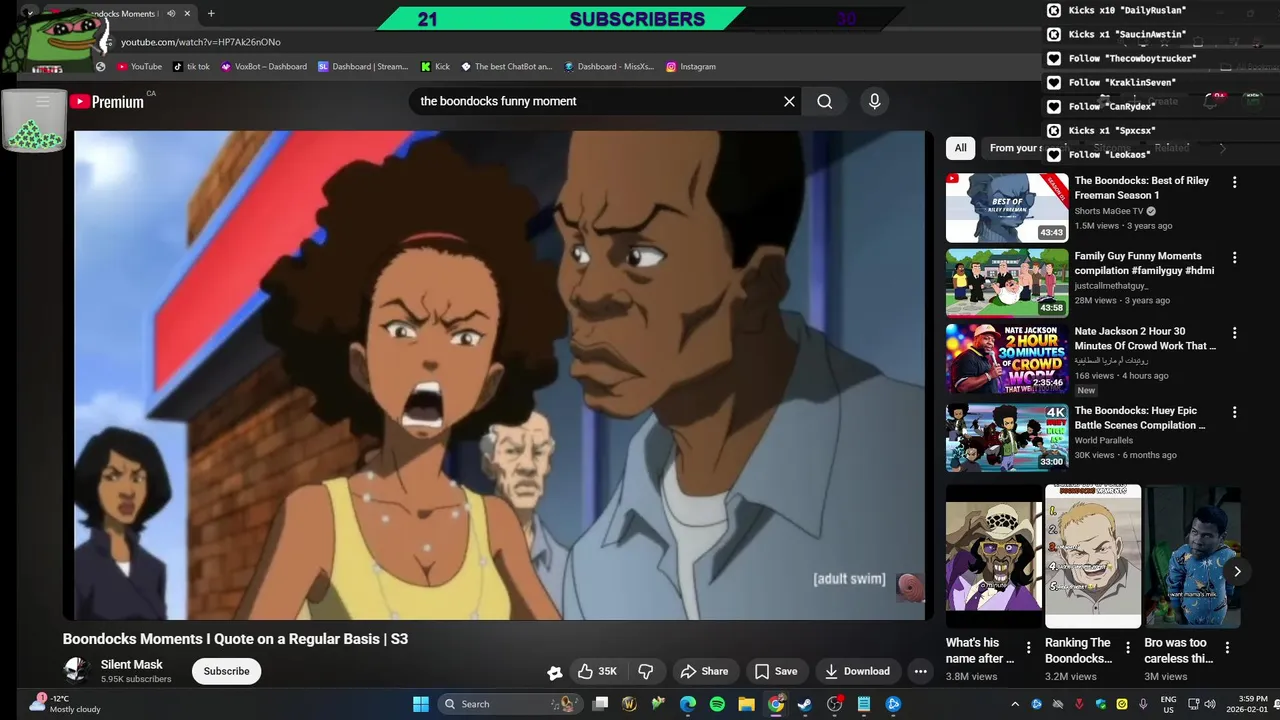Open options menu for Family Guy video
Screen dimensions: 1280x720
tap(1234, 257)
